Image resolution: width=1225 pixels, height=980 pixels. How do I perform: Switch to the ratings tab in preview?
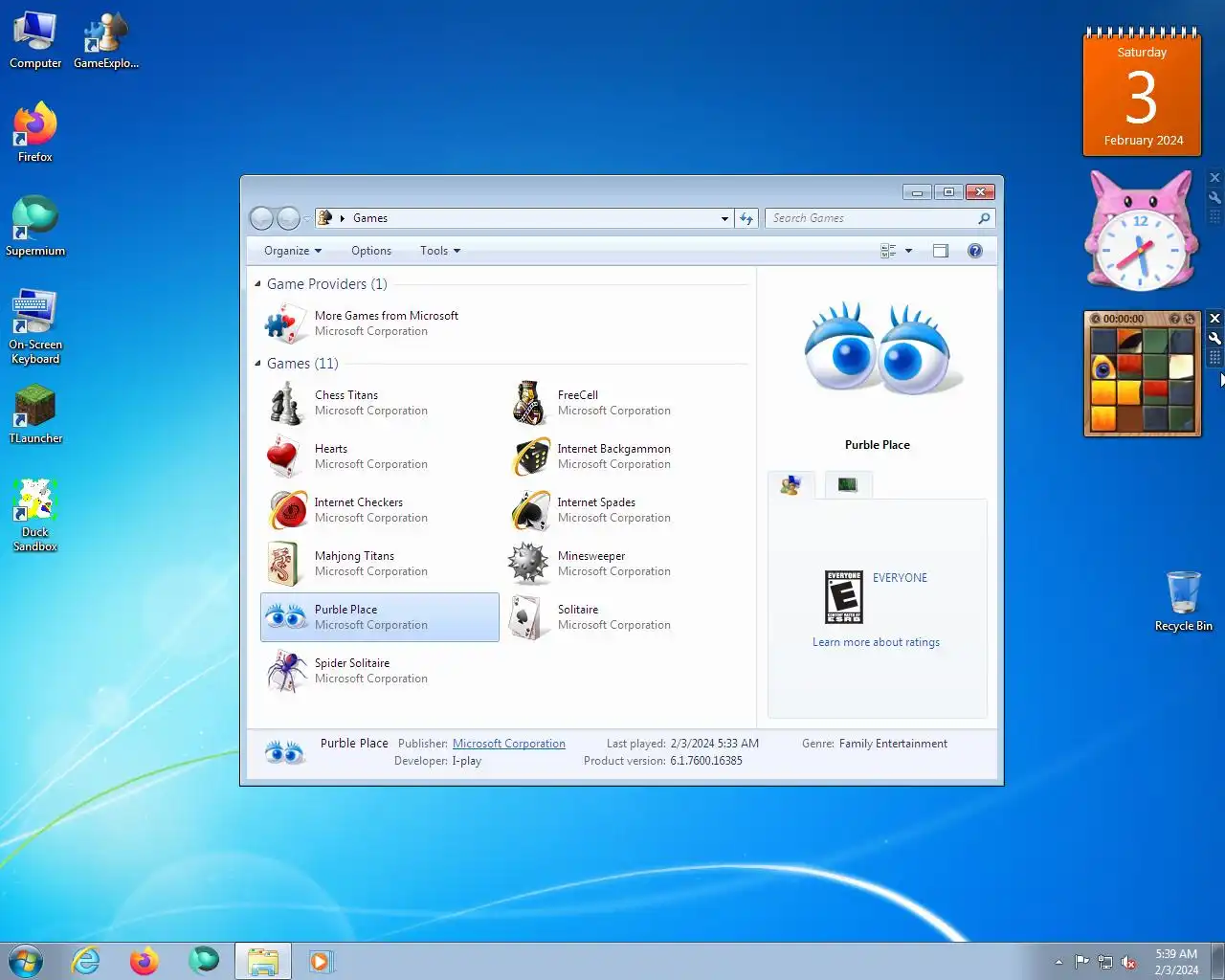click(x=791, y=485)
